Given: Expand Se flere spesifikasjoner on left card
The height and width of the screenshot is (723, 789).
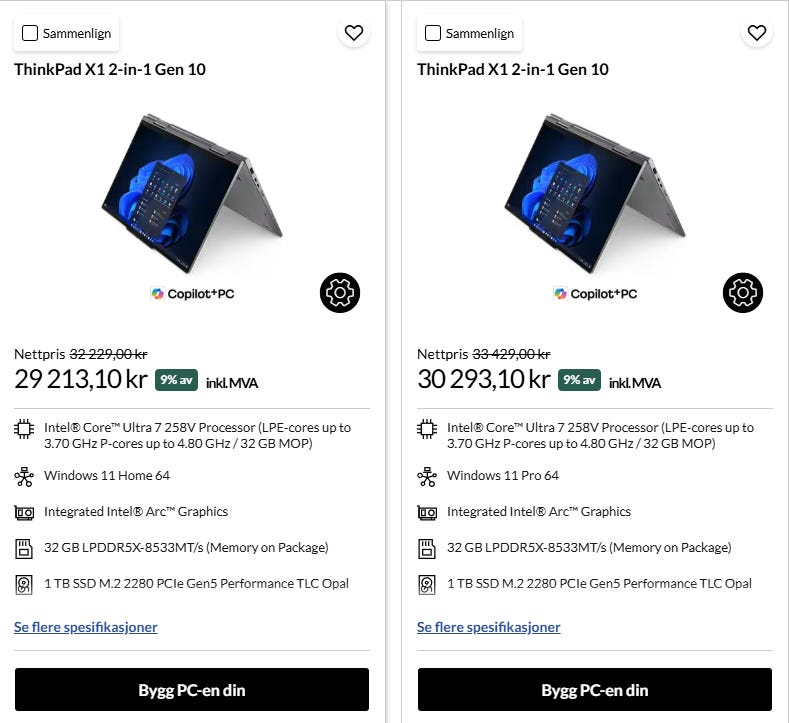Looking at the screenshot, I should tap(86, 627).
